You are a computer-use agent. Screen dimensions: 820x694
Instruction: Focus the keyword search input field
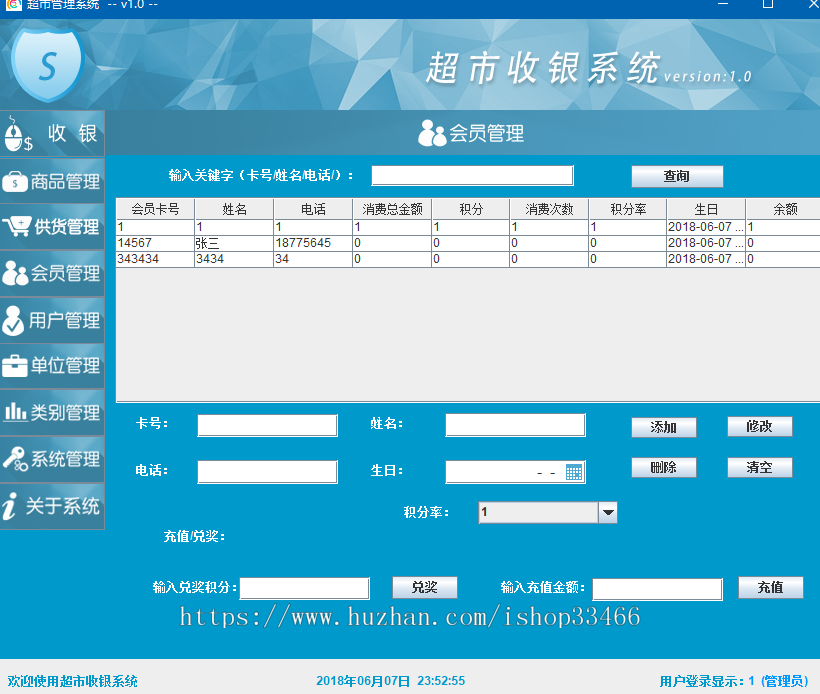point(472,176)
